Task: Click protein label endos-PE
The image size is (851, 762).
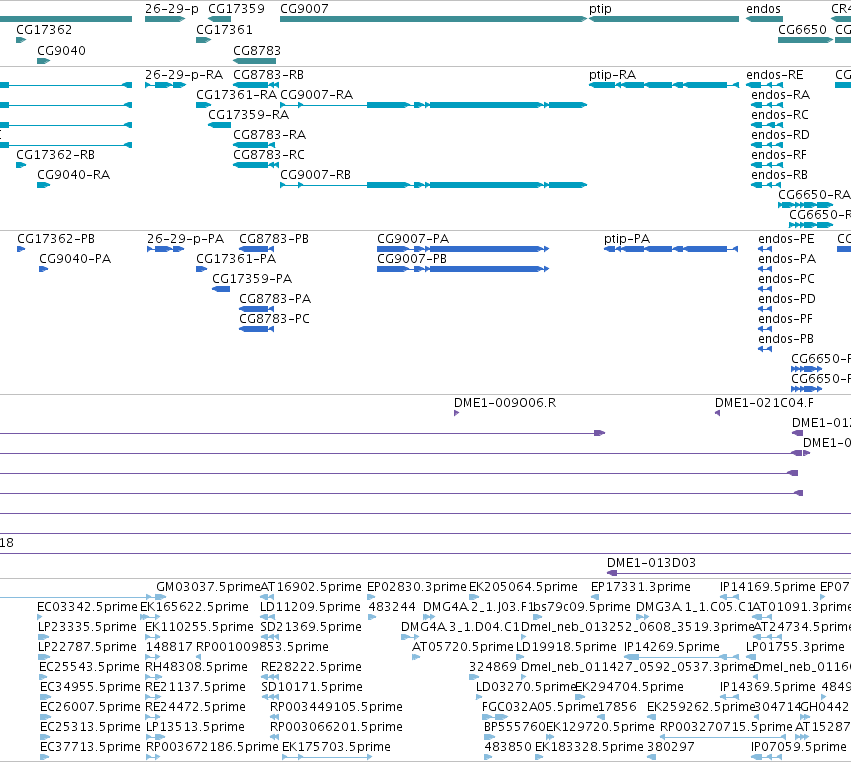Action: (x=786, y=239)
